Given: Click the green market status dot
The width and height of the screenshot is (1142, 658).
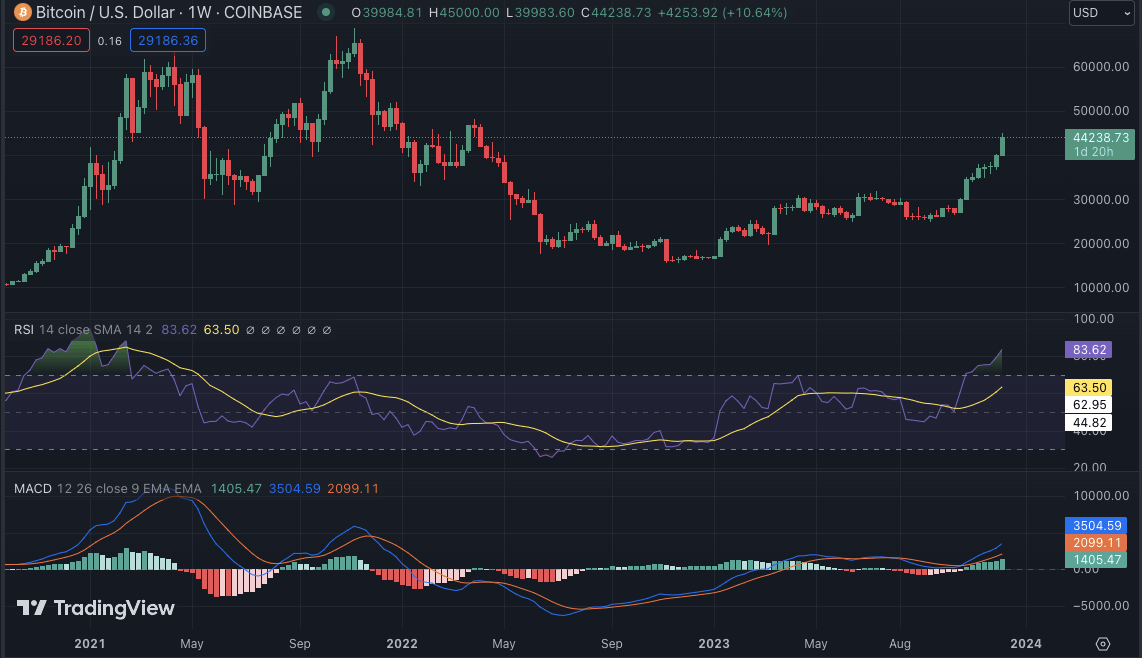Looking at the screenshot, I should pyautogui.click(x=325, y=13).
